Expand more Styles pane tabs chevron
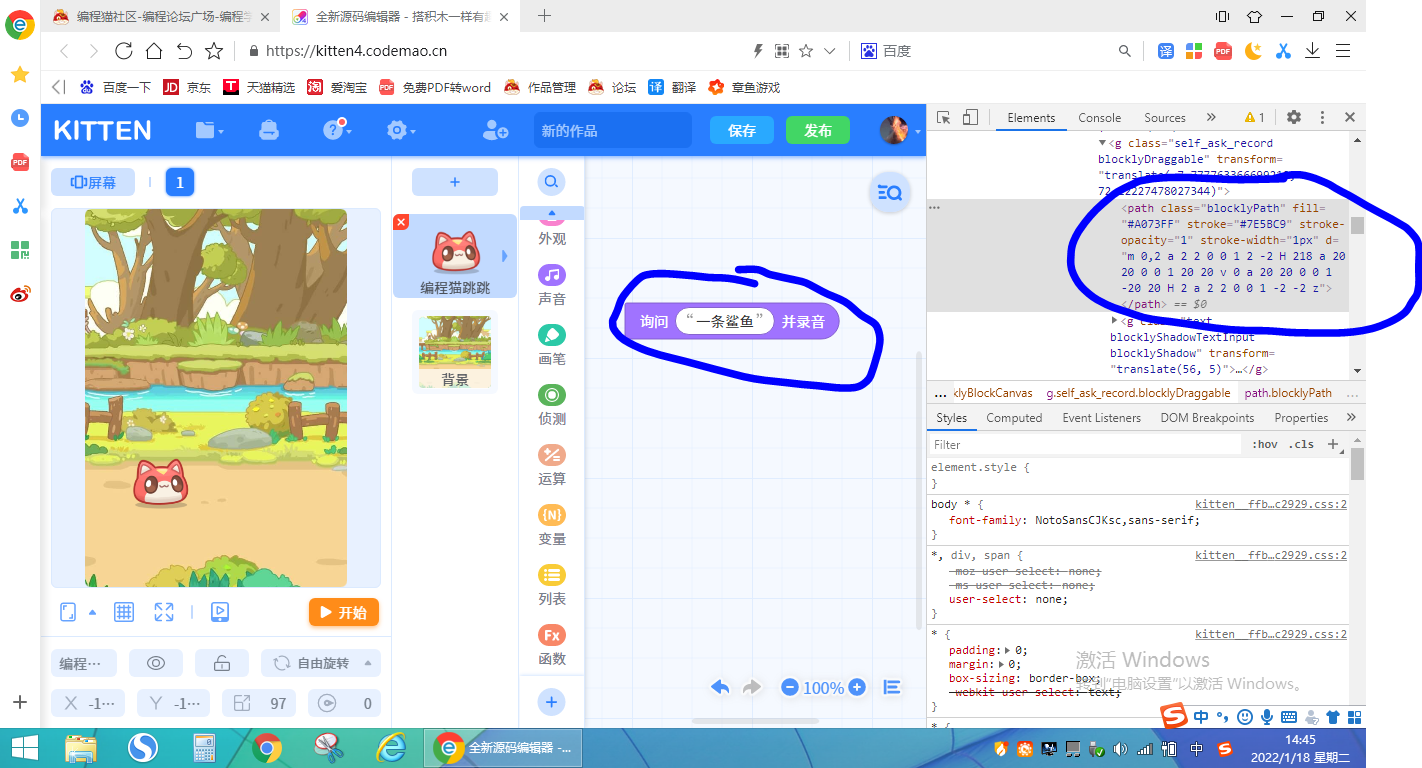Screen dimensions: 1422x768 pyautogui.click(x=1351, y=417)
